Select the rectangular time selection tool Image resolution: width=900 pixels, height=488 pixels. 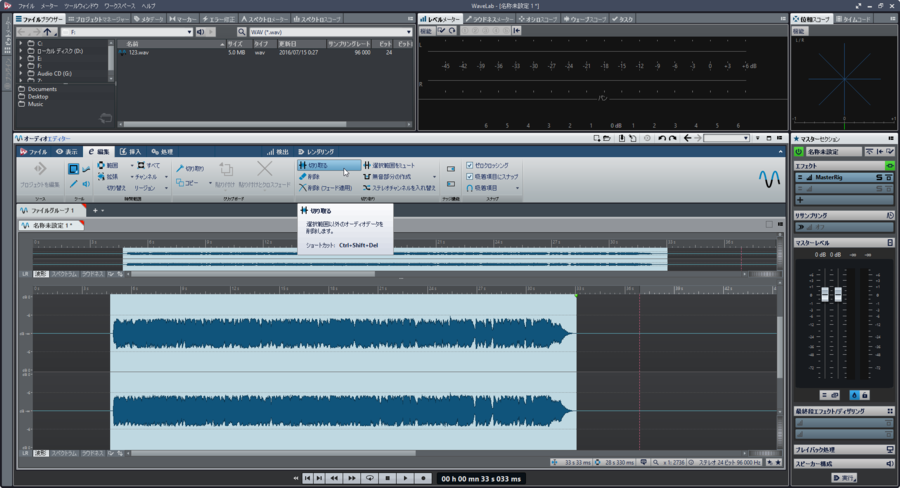point(73,169)
